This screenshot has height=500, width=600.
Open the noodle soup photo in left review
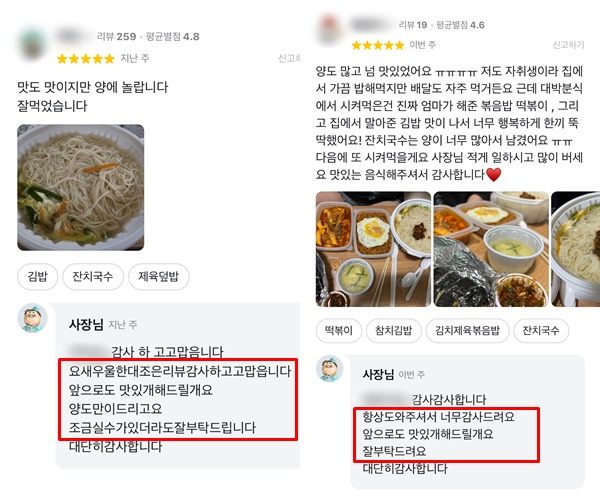click(81, 187)
